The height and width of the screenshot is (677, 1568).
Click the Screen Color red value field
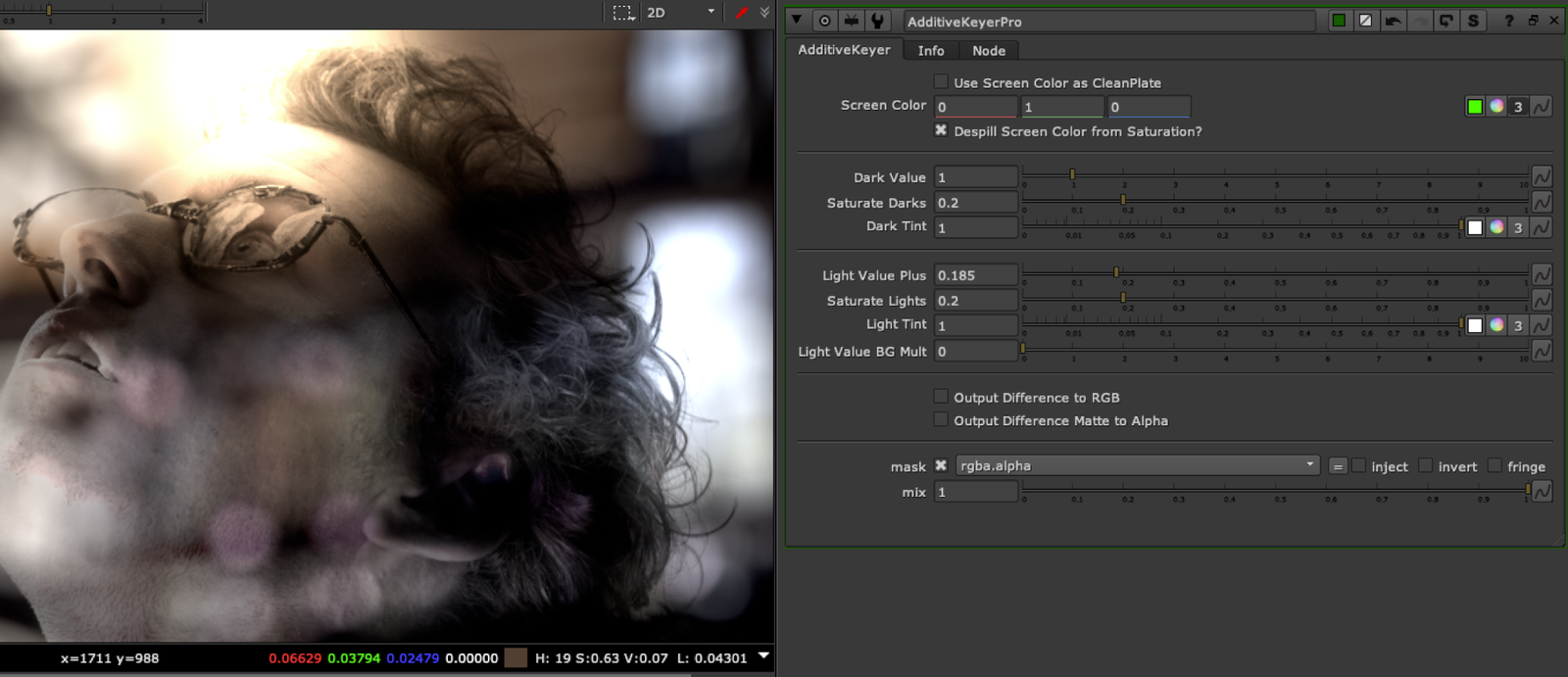[976, 107]
